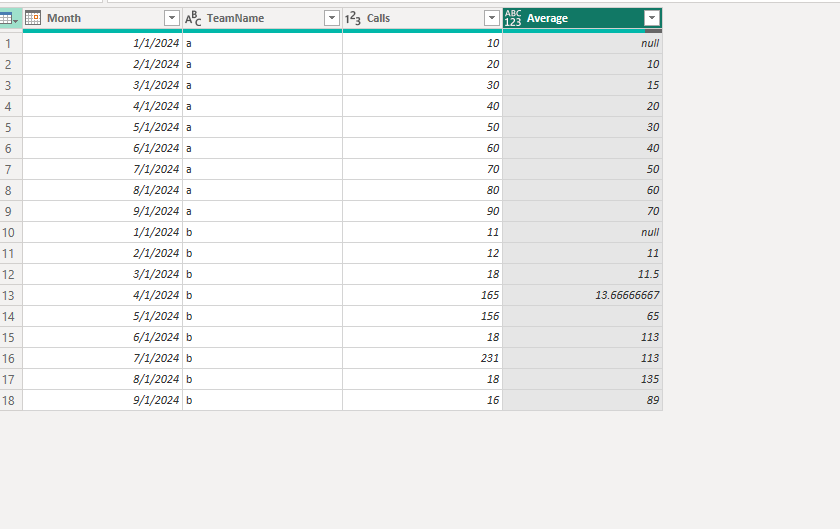Click the date type icon of Month column
The height and width of the screenshot is (529, 840).
point(33,18)
